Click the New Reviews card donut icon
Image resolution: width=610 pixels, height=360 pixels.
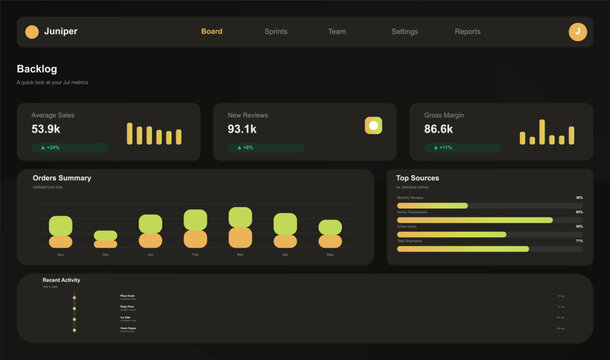(x=373, y=125)
